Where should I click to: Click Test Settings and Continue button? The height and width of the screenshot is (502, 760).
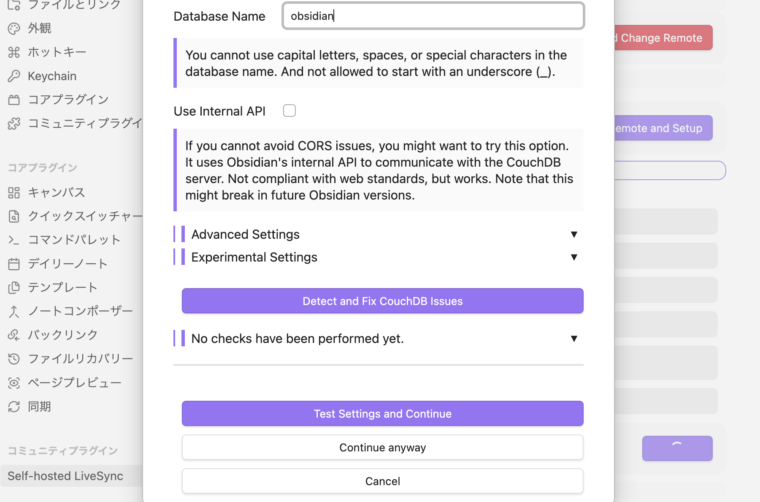click(382, 414)
